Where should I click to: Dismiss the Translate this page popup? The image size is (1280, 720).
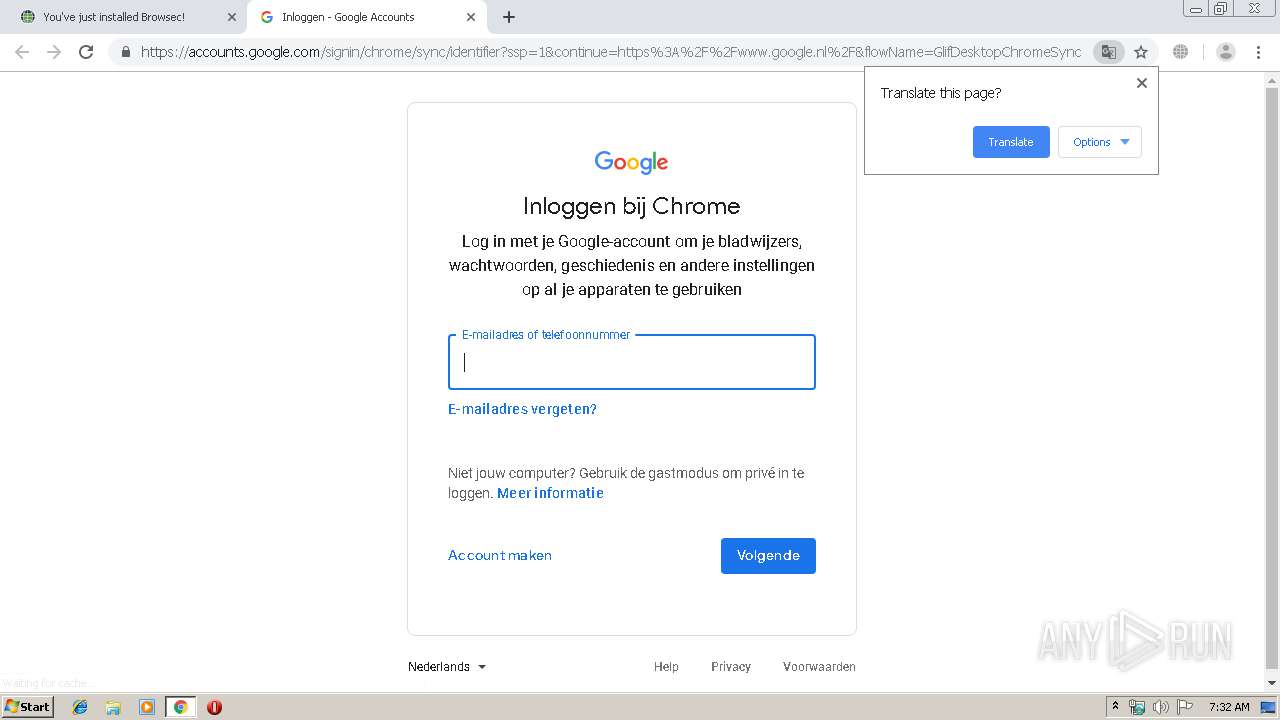[1141, 83]
